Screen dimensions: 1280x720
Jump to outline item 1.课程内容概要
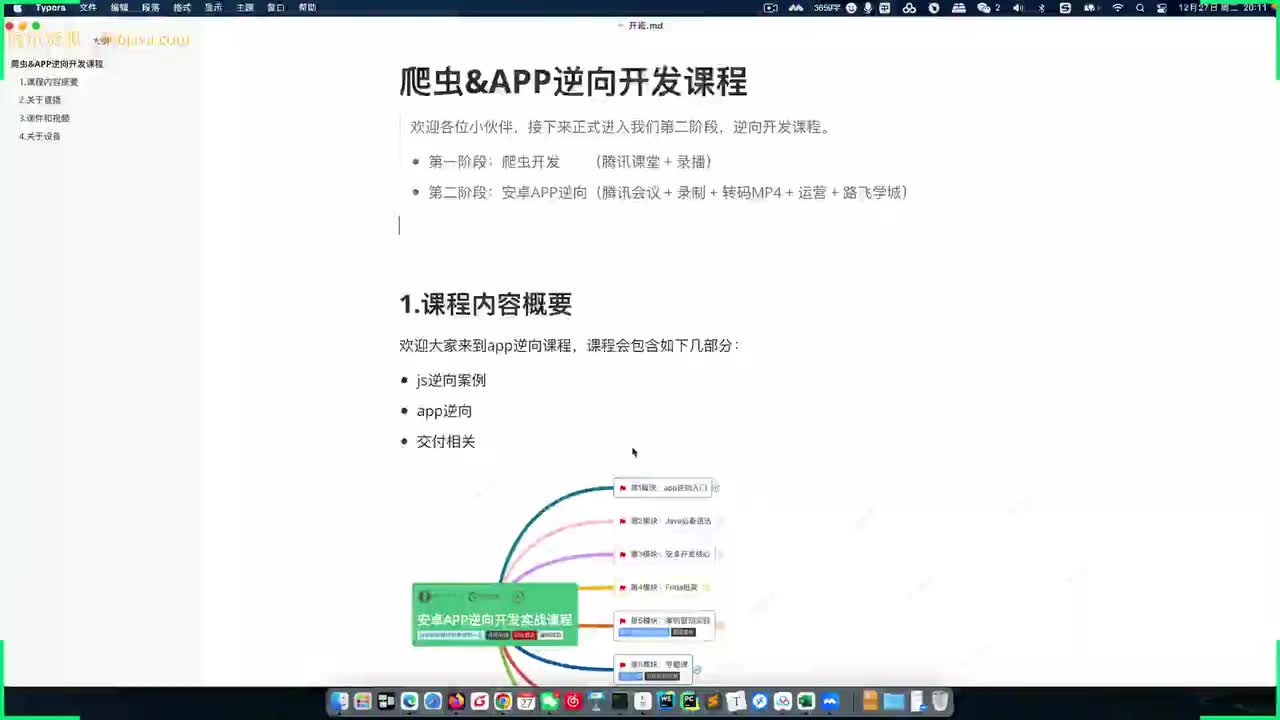tap(48, 82)
